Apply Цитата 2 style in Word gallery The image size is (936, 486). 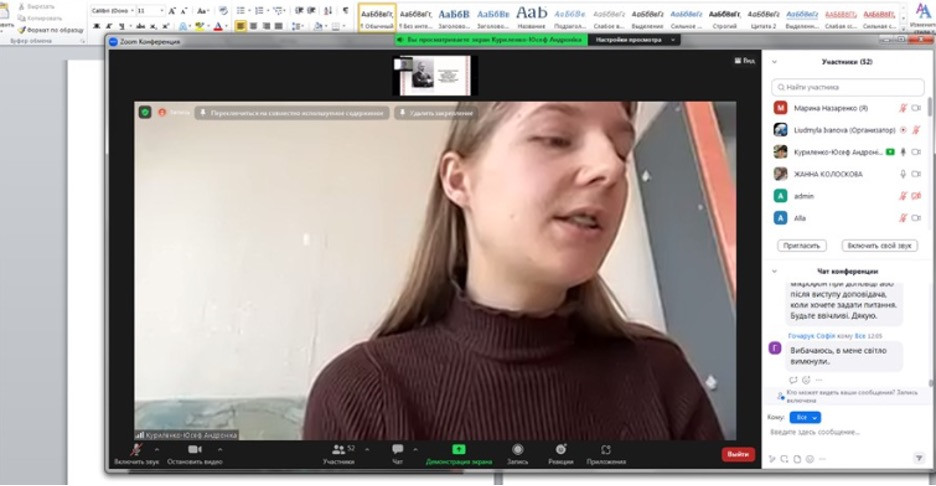763,17
